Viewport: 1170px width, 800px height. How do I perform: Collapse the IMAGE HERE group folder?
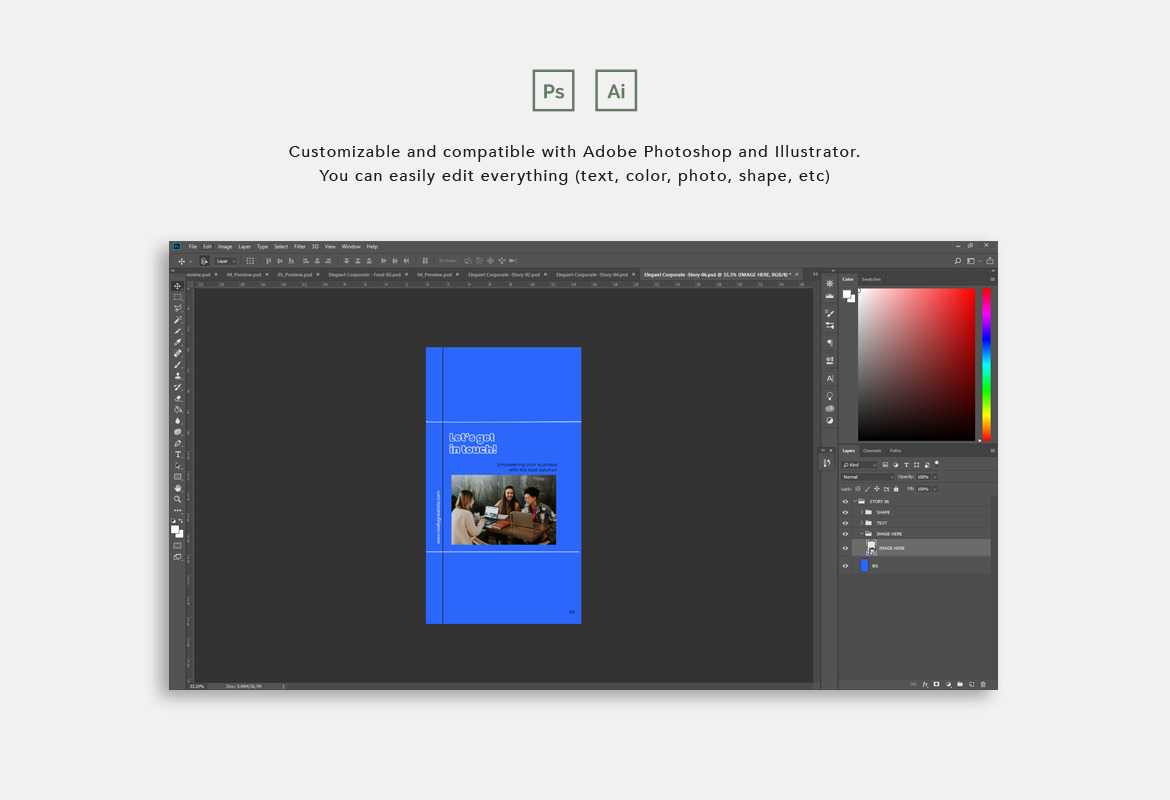click(x=861, y=534)
